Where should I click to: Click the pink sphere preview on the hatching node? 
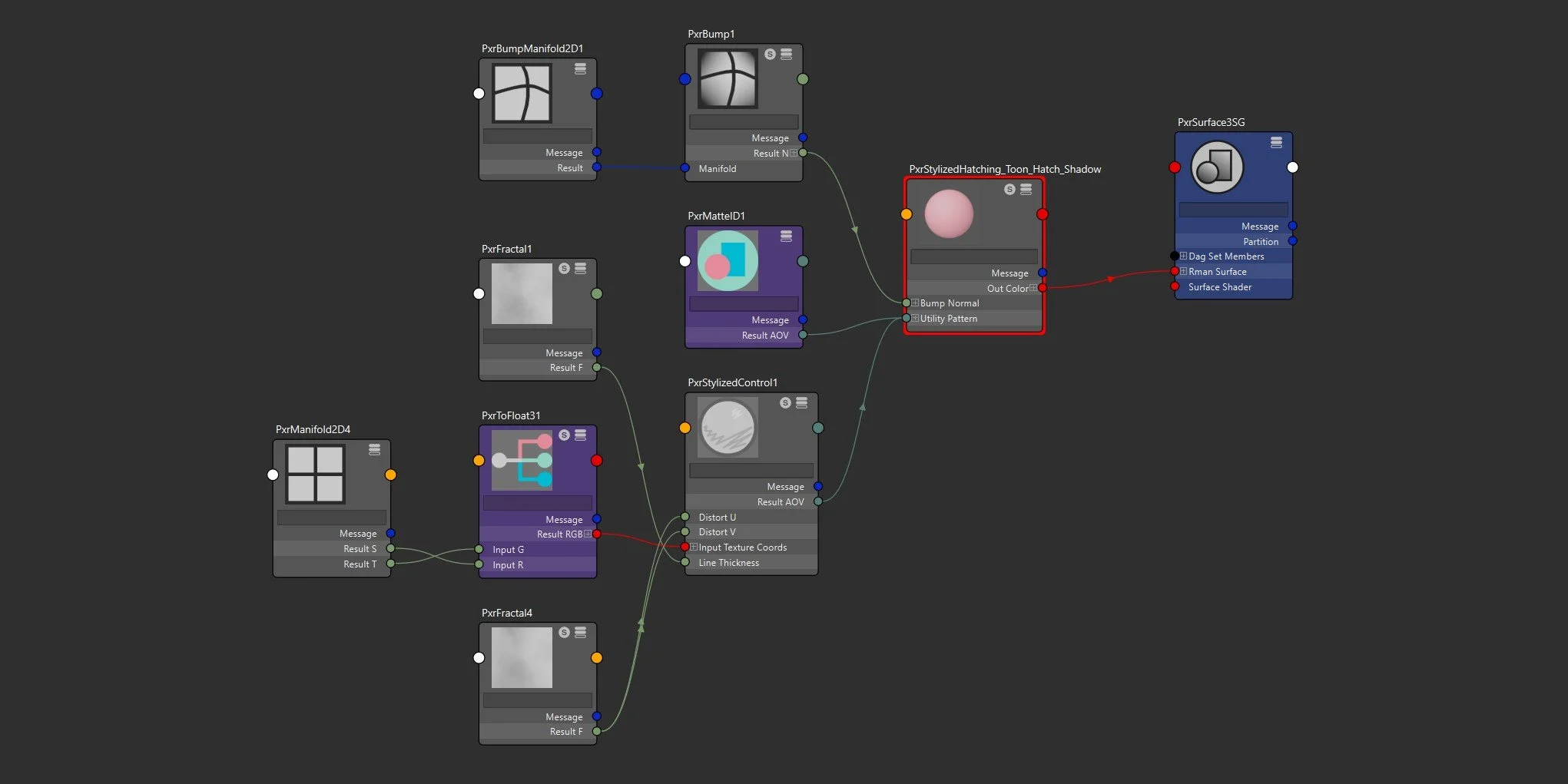click(949, 213)
